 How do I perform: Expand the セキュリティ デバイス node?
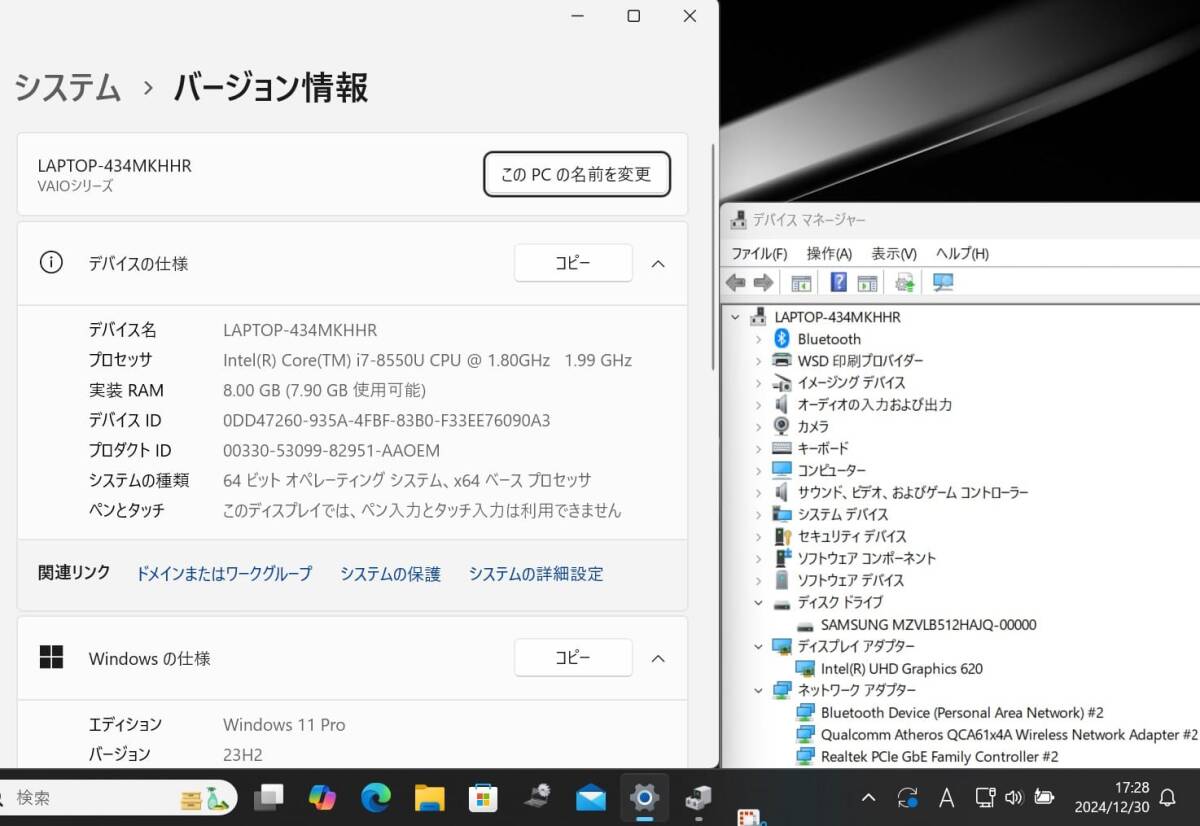click(759, 537)
